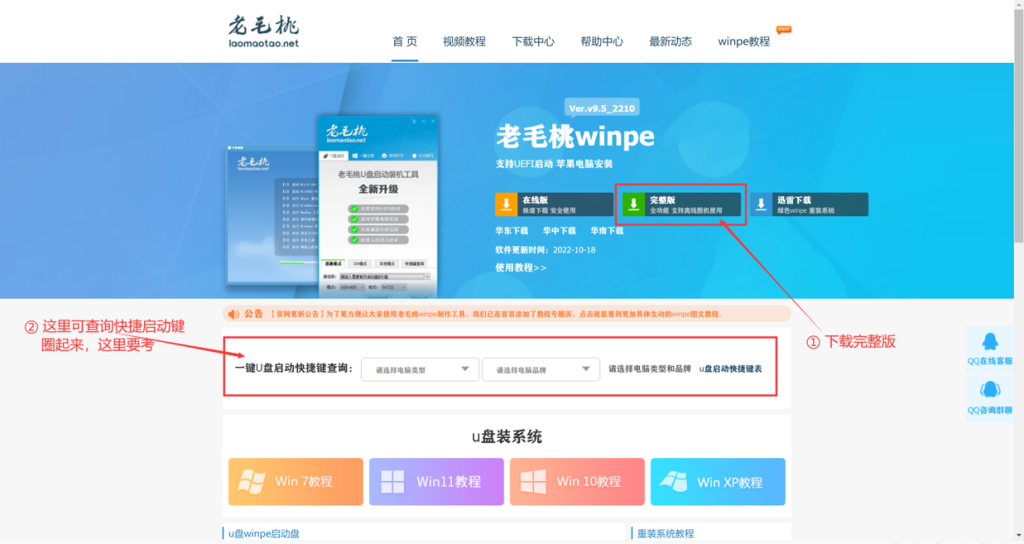Click the QQ在线客服 penguin icon
Image resolution: width=1024 pixels, height=544 pixels.
tap(990, 342)
